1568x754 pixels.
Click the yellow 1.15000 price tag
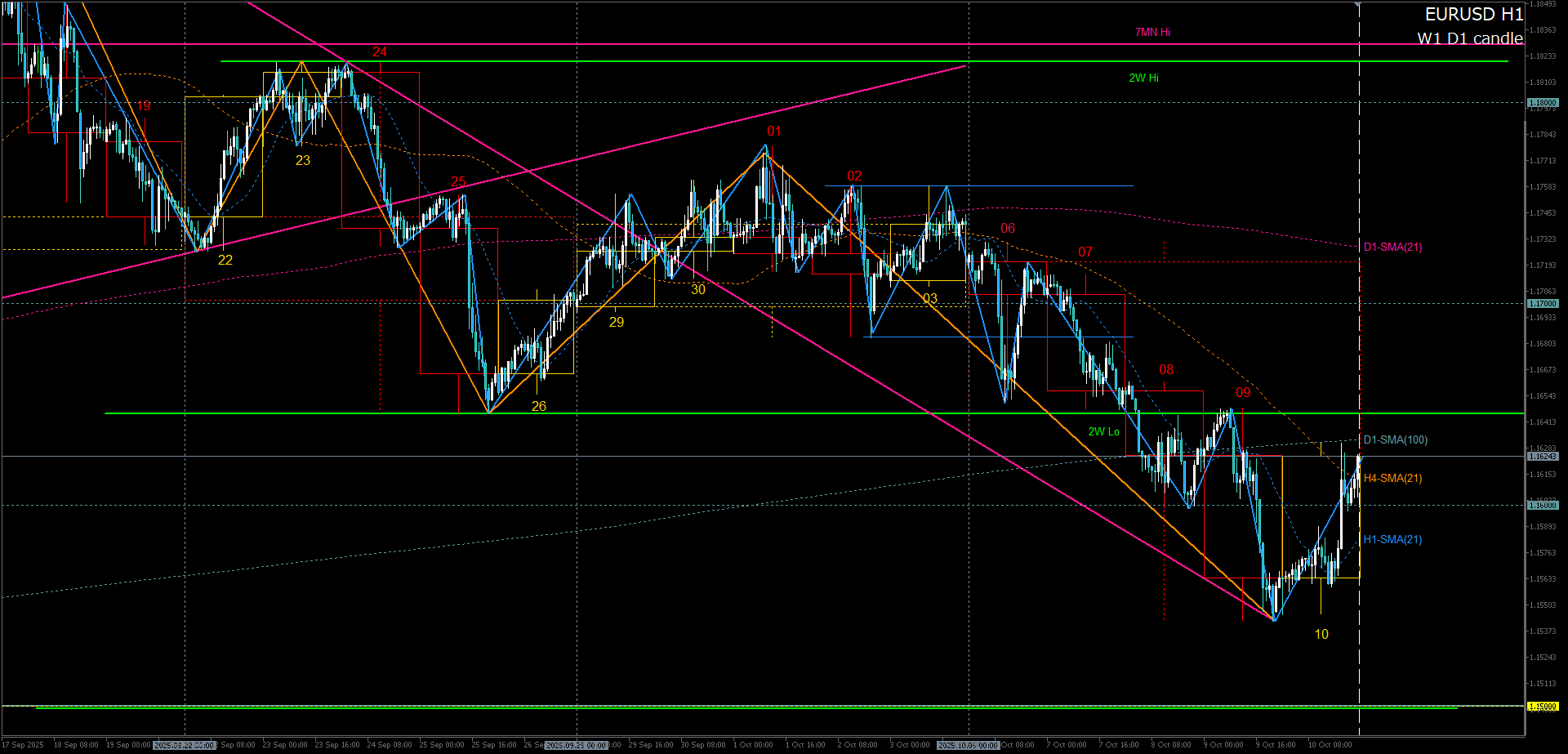pyautogui.click(x=1542, y=707)
